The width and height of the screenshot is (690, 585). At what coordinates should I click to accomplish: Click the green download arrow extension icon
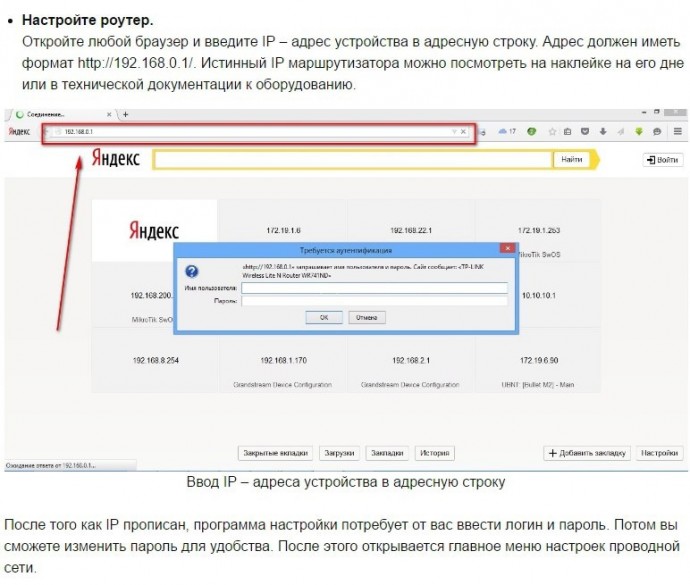[x=639, y=131]
